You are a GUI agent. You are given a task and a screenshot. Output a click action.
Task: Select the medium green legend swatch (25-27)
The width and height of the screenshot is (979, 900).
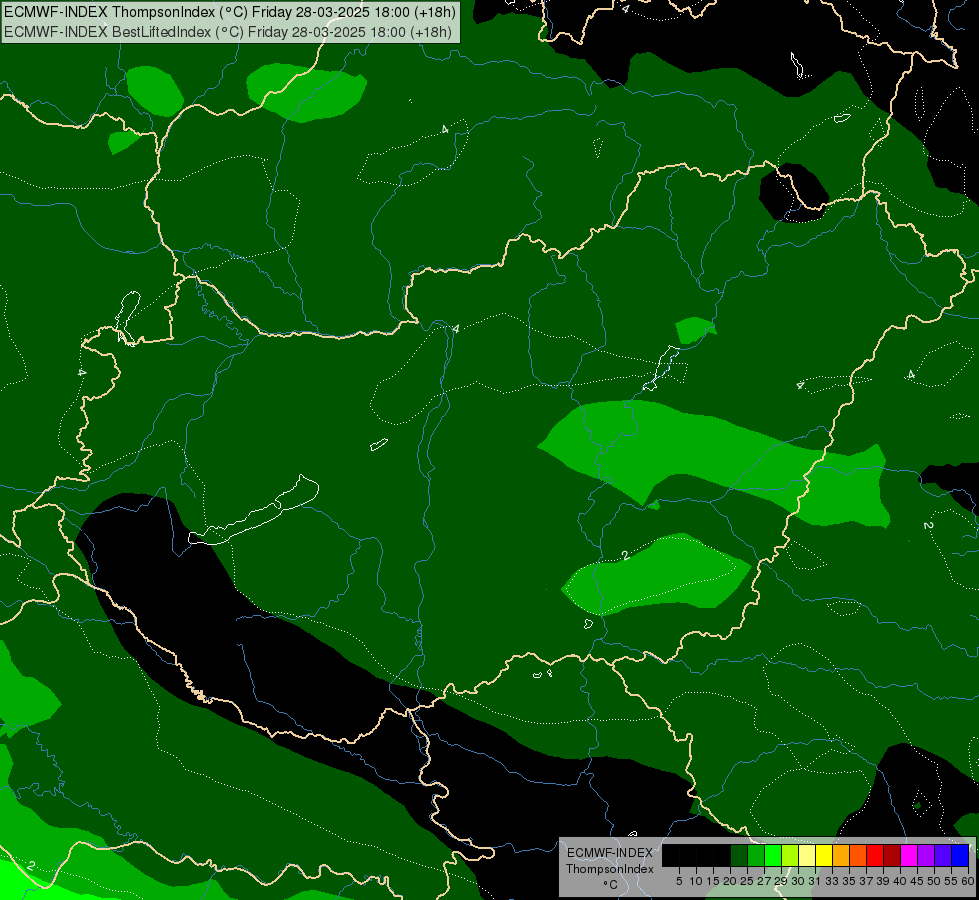[756, 855]
